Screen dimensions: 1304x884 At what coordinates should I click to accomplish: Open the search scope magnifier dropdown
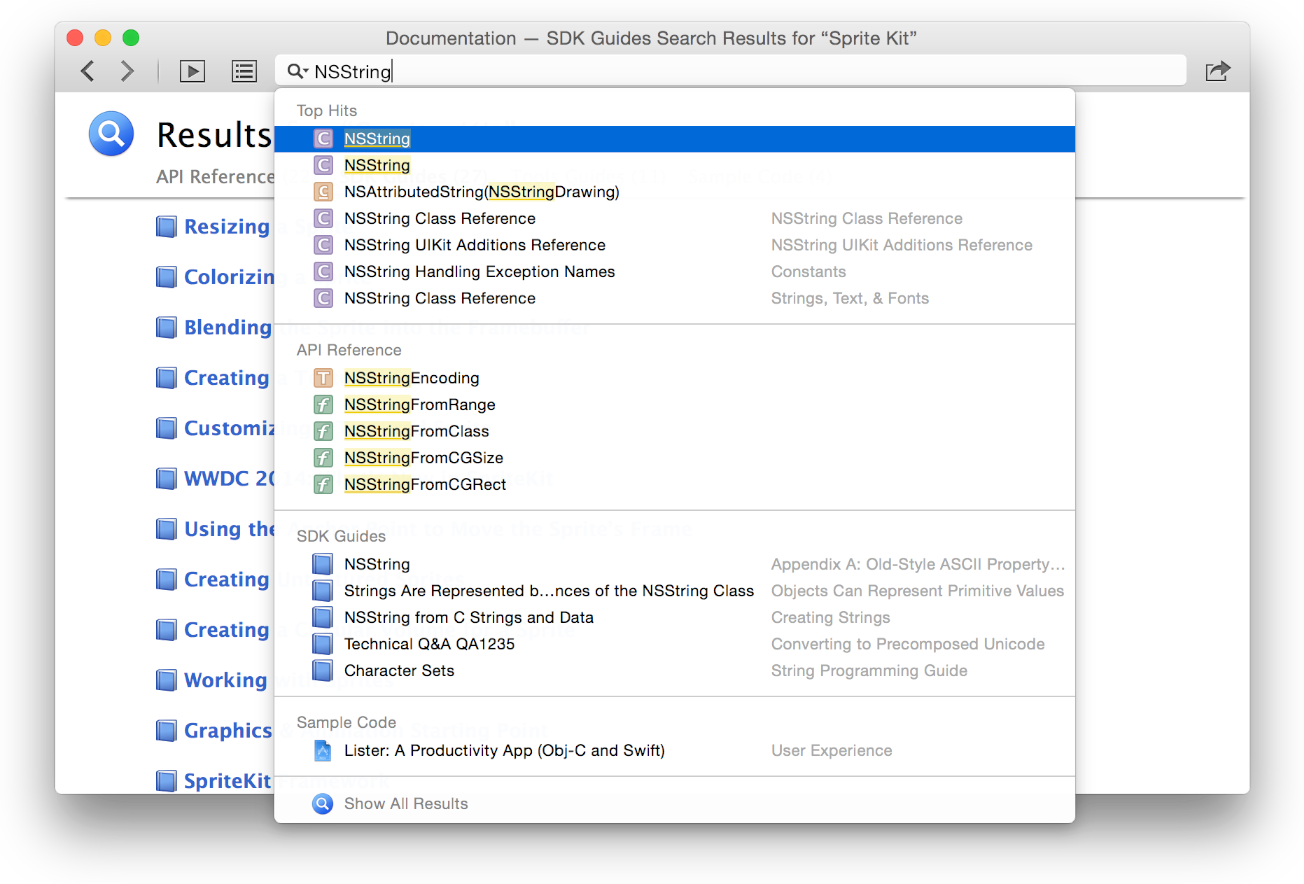tap(297, 71)
